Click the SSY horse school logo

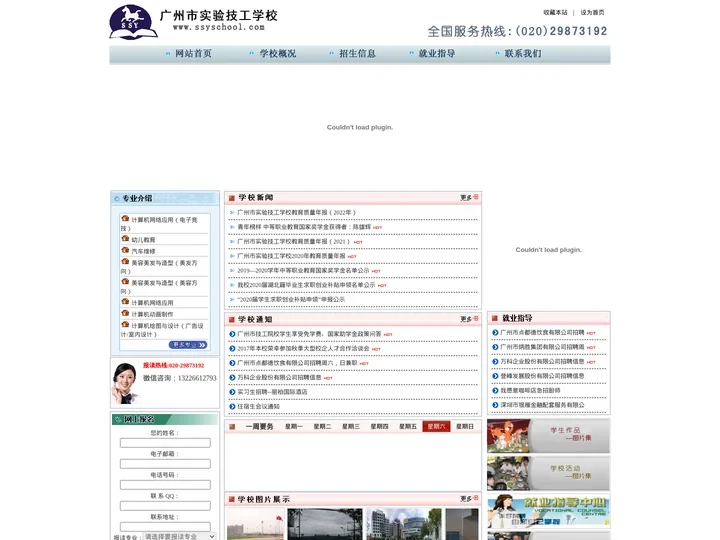[x=134, y=22]
